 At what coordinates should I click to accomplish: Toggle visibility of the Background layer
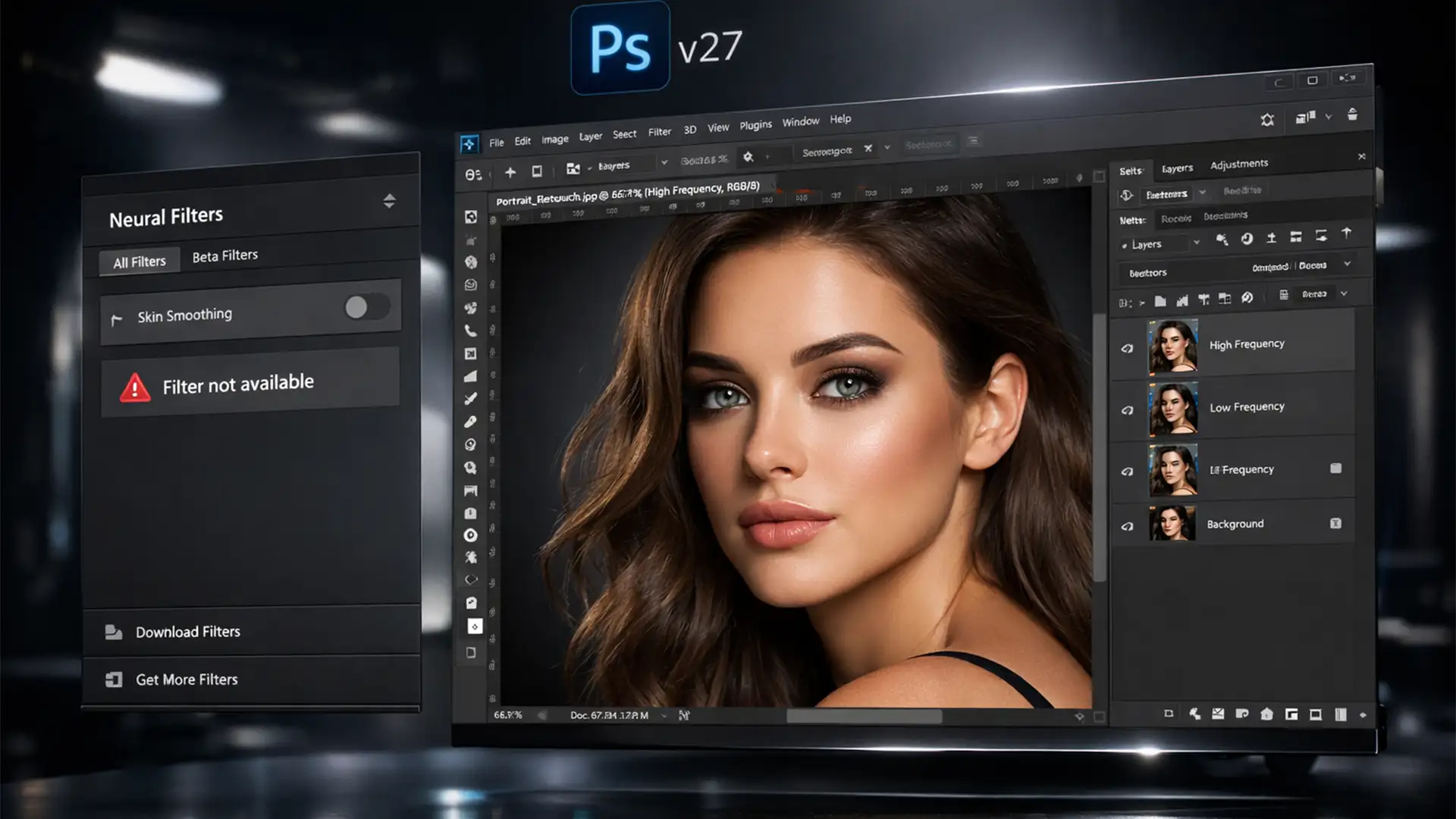(x=1128, y=524)
